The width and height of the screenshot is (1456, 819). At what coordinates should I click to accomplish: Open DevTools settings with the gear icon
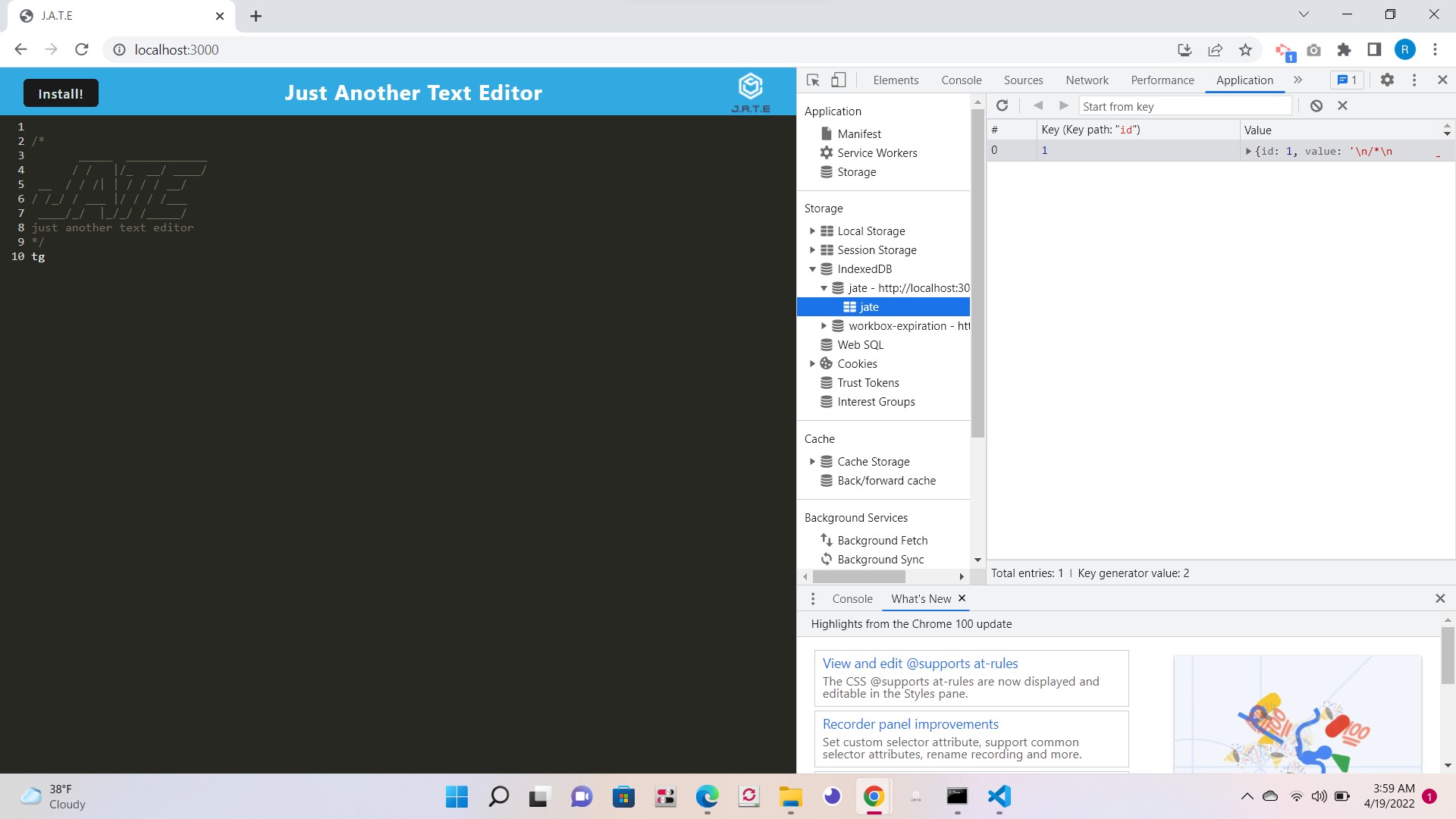pyautogui.click(x=1387, y=80)
